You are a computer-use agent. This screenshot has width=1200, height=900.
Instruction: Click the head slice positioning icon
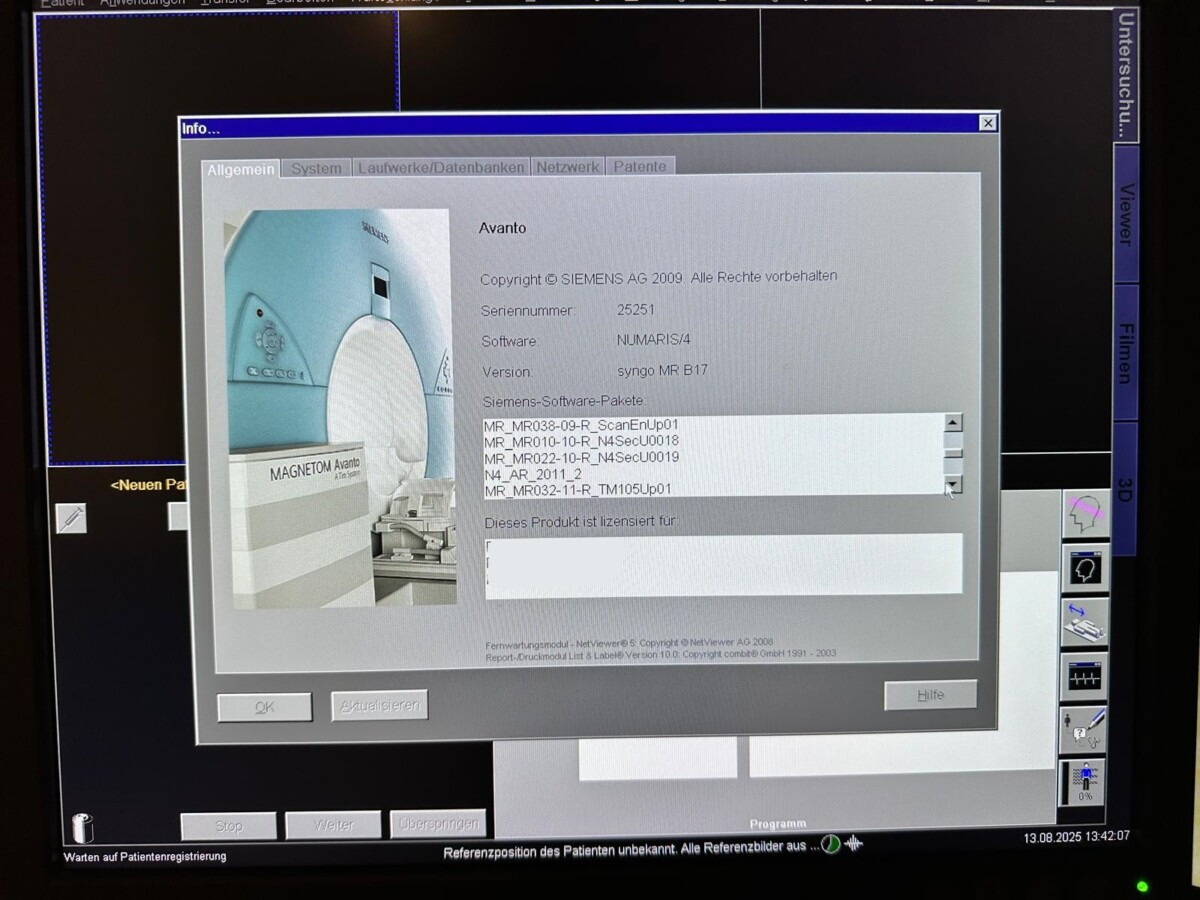click(x=1084, y=514)
